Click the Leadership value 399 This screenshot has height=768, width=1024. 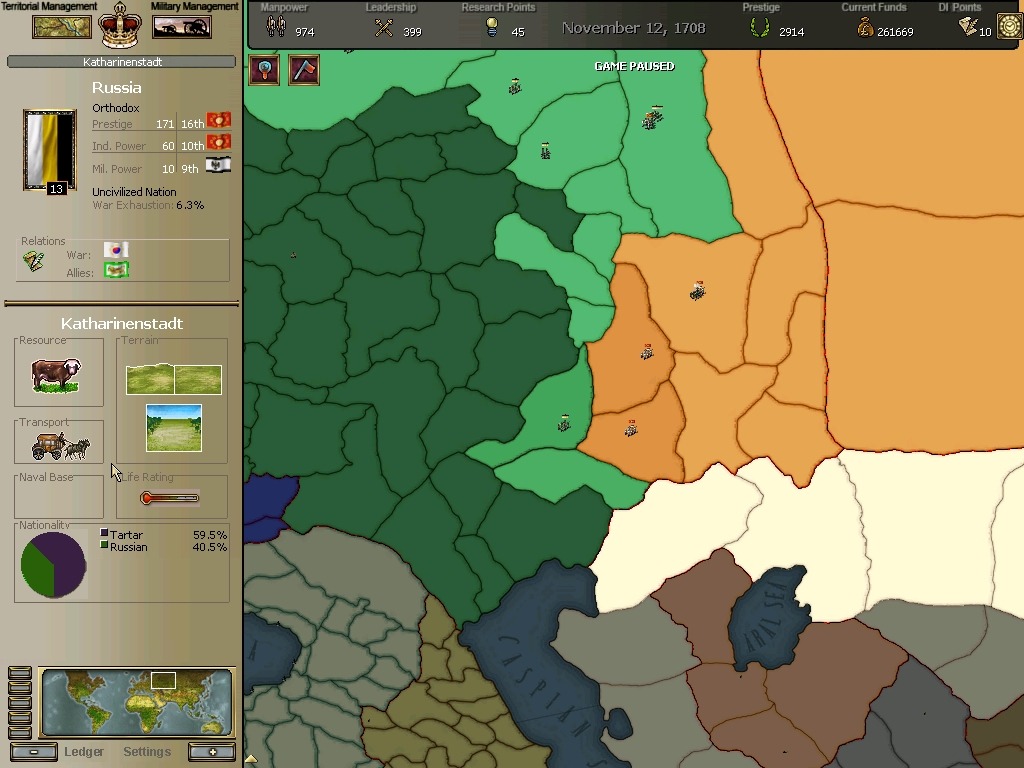click(x=412, y=32)
